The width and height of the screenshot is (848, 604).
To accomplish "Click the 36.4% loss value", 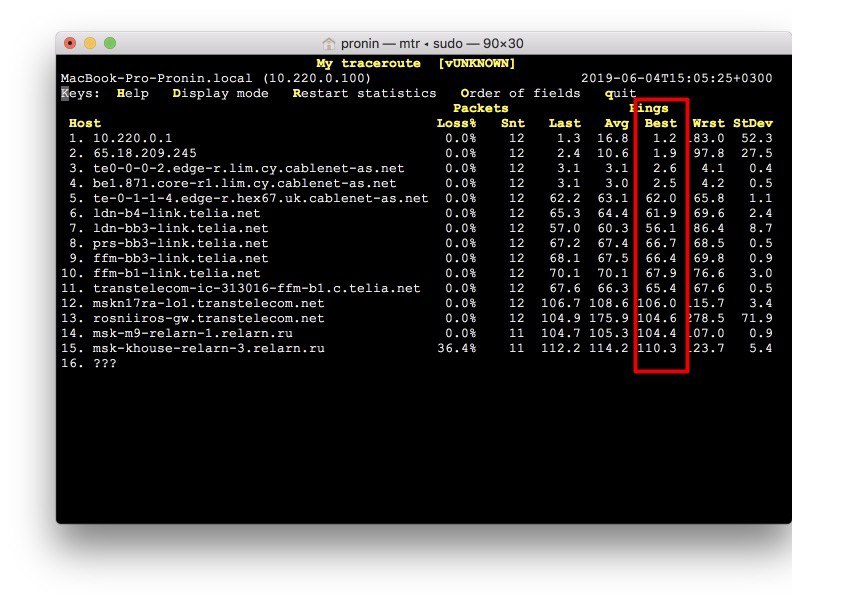I will click(457, 348).
